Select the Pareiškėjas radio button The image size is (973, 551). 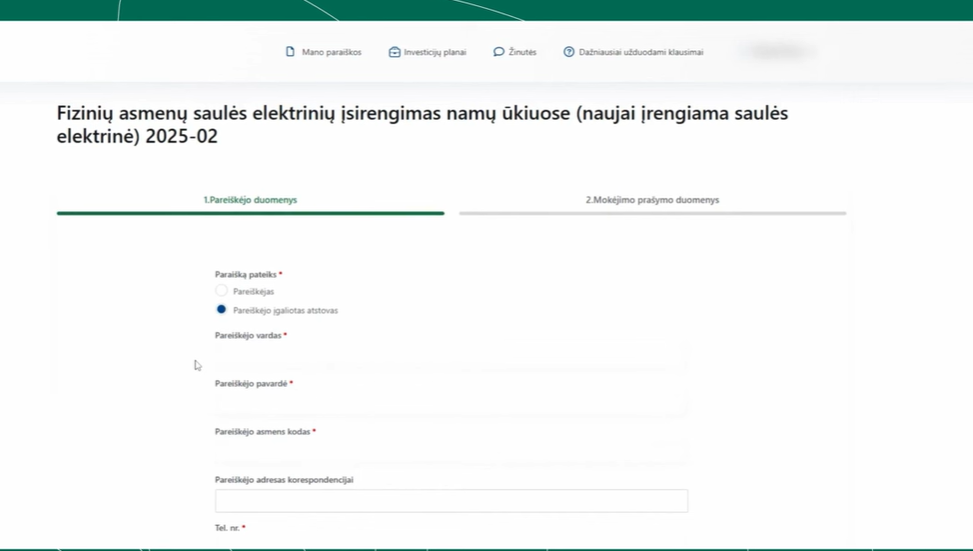tap(221, 290)
